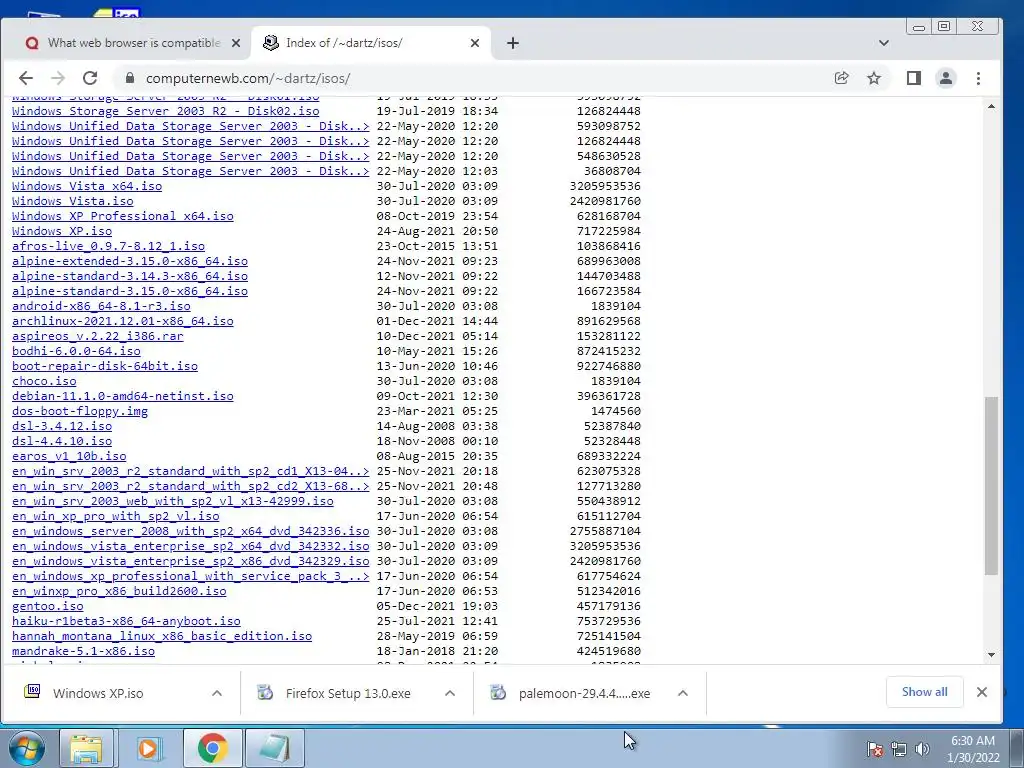This screenshot has width=1024, height=768.
Task: Open the Windows_XP.iso link
Action: pos(62,231)
